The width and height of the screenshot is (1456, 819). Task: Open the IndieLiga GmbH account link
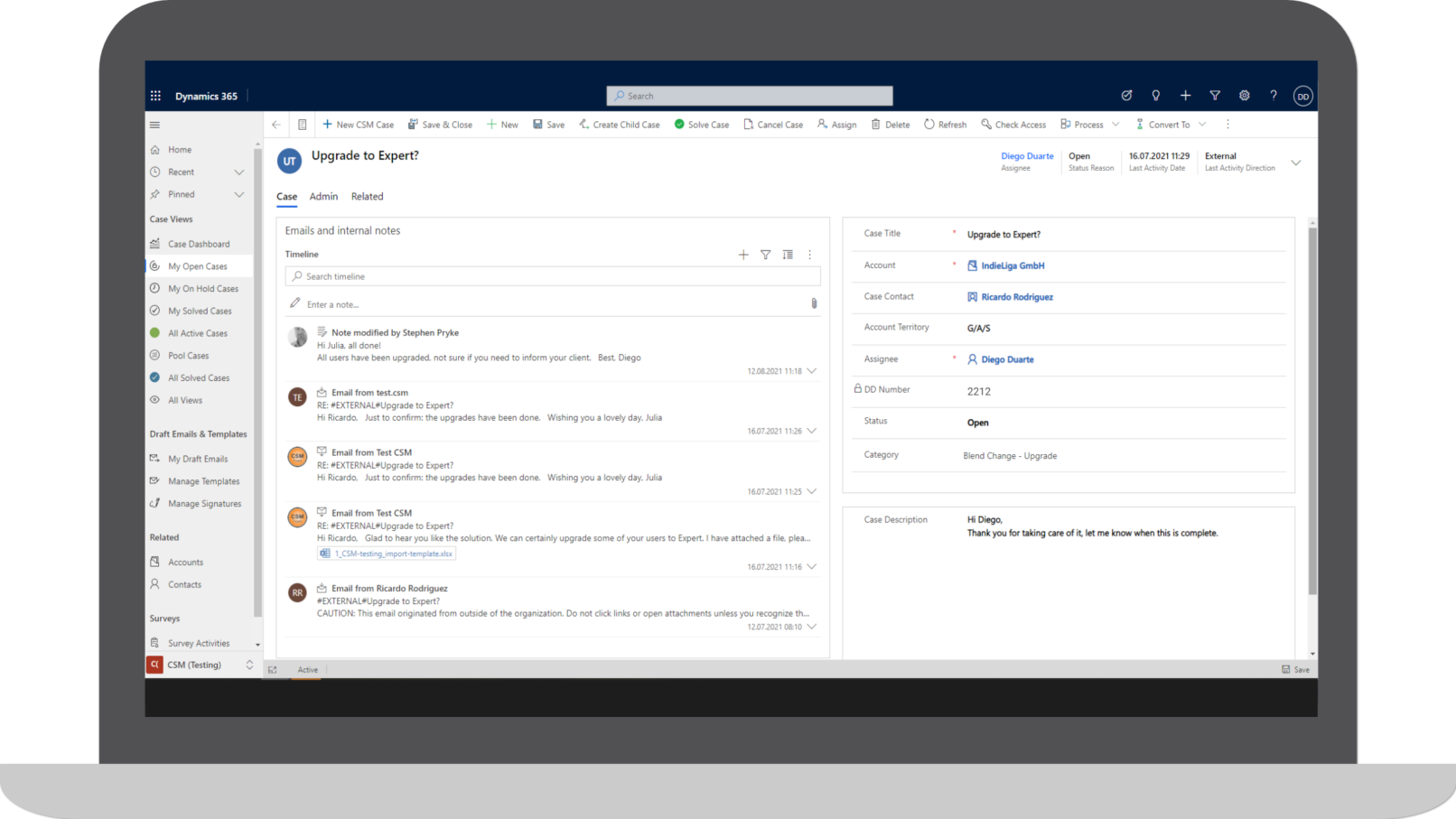(x=1013, y=265)
